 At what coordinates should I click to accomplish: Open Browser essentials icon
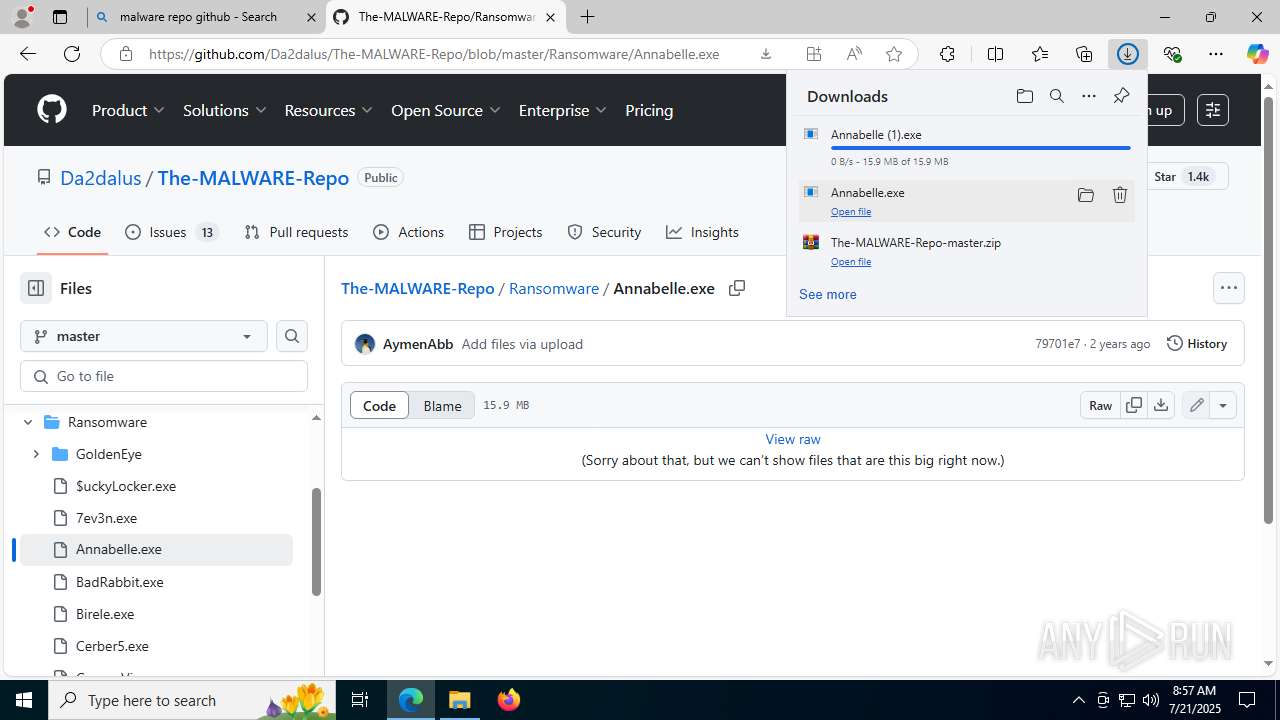coord(1172,54)
